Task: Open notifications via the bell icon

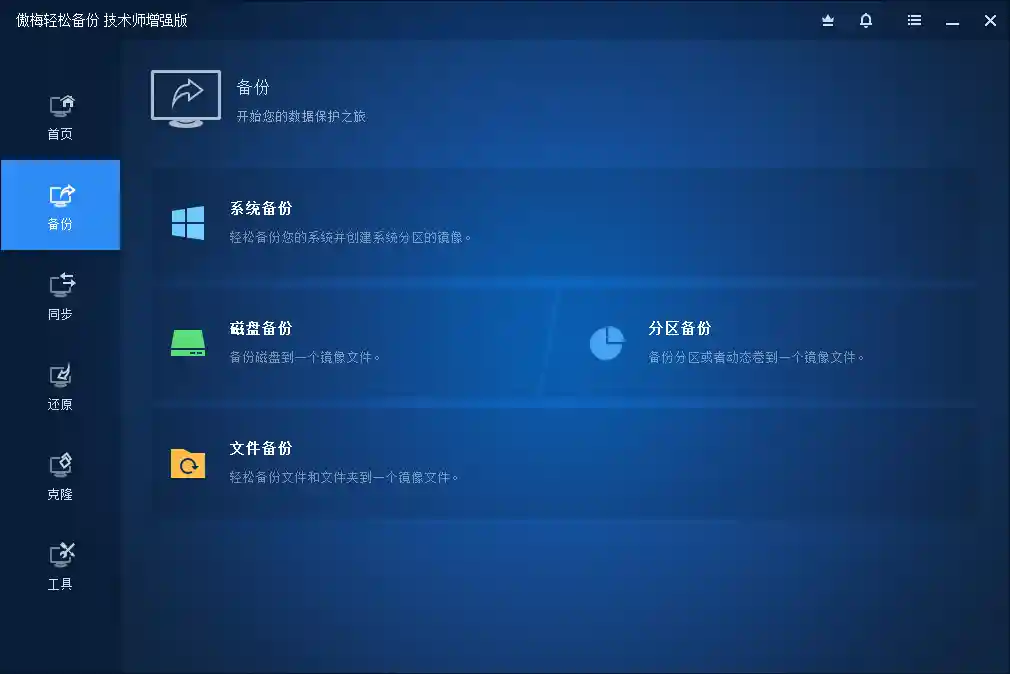Action: point(866,20)
